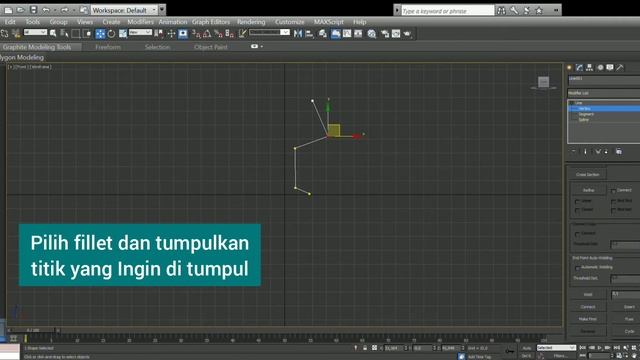Open the Workspace: Default dropdown
This screenshot has height=360, width=640.
click(124, 10)
